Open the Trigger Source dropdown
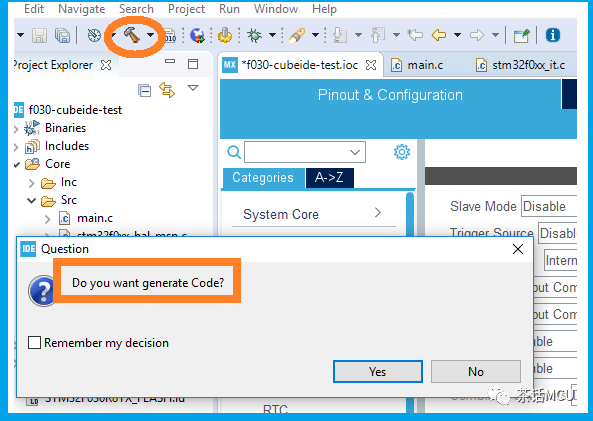Viewport: 593px width, 421px height. (x=557, y=233)
